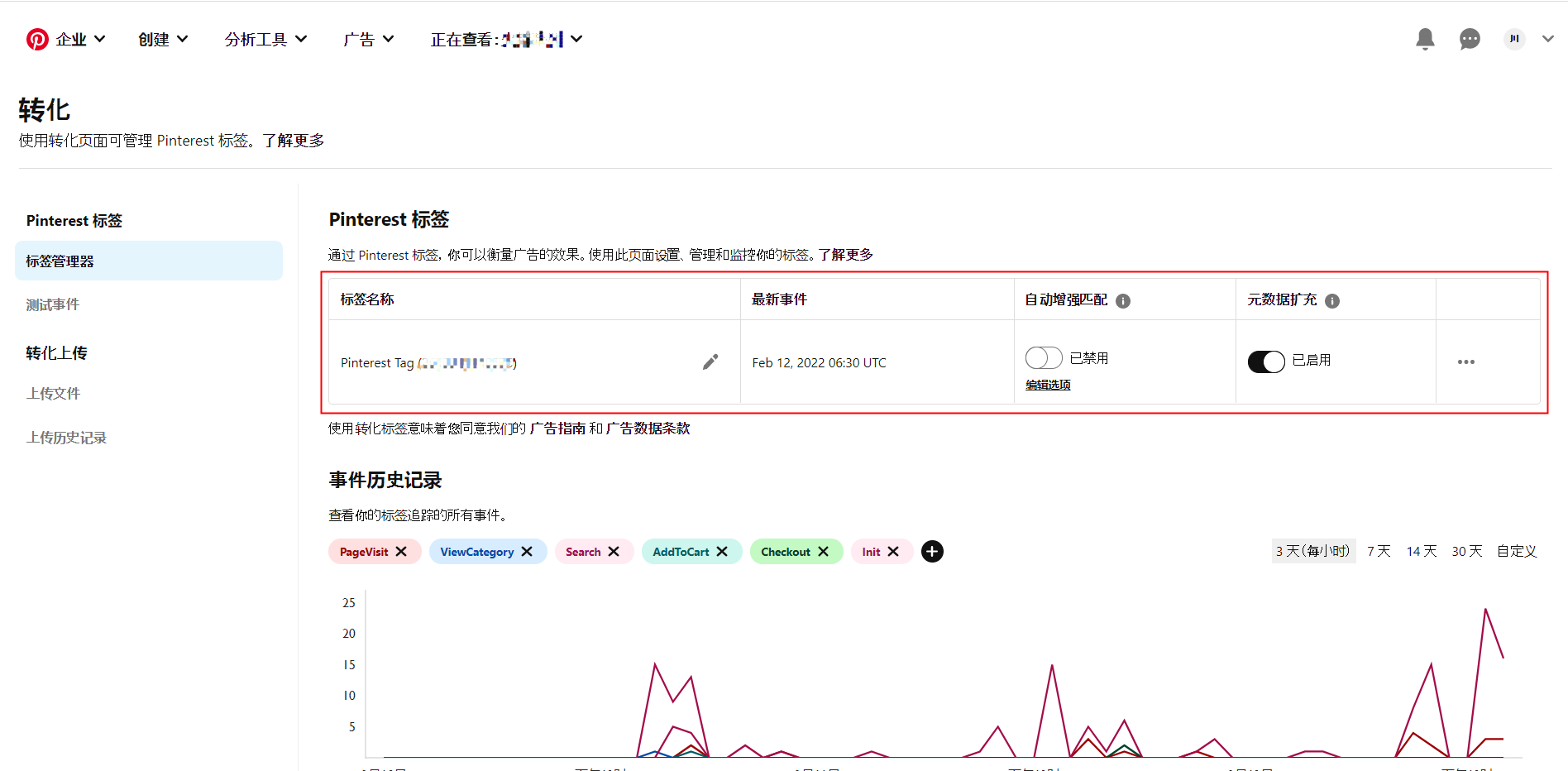Expand the account chevron beside the avatar
This screenshot has width=1568, height=771.
pos(1548,39)
